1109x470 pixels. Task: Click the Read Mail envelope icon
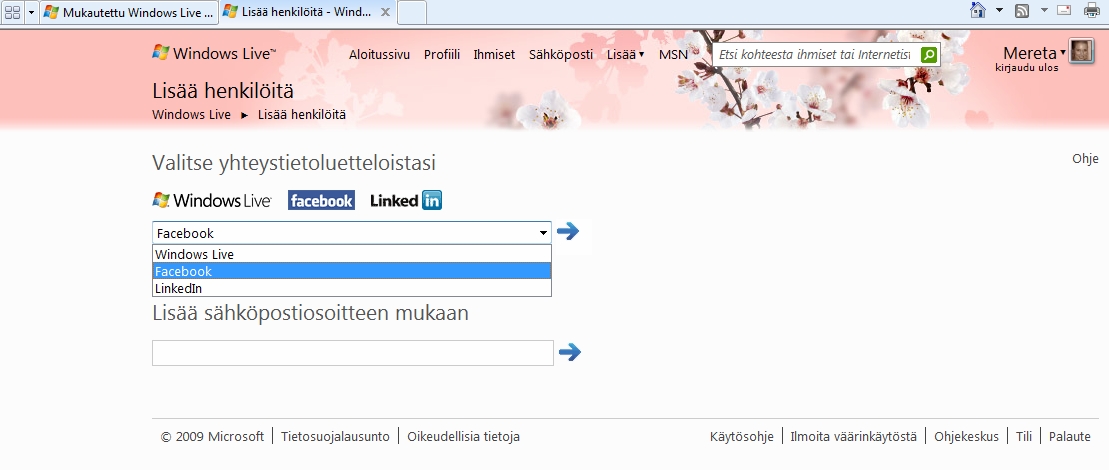1064,11
